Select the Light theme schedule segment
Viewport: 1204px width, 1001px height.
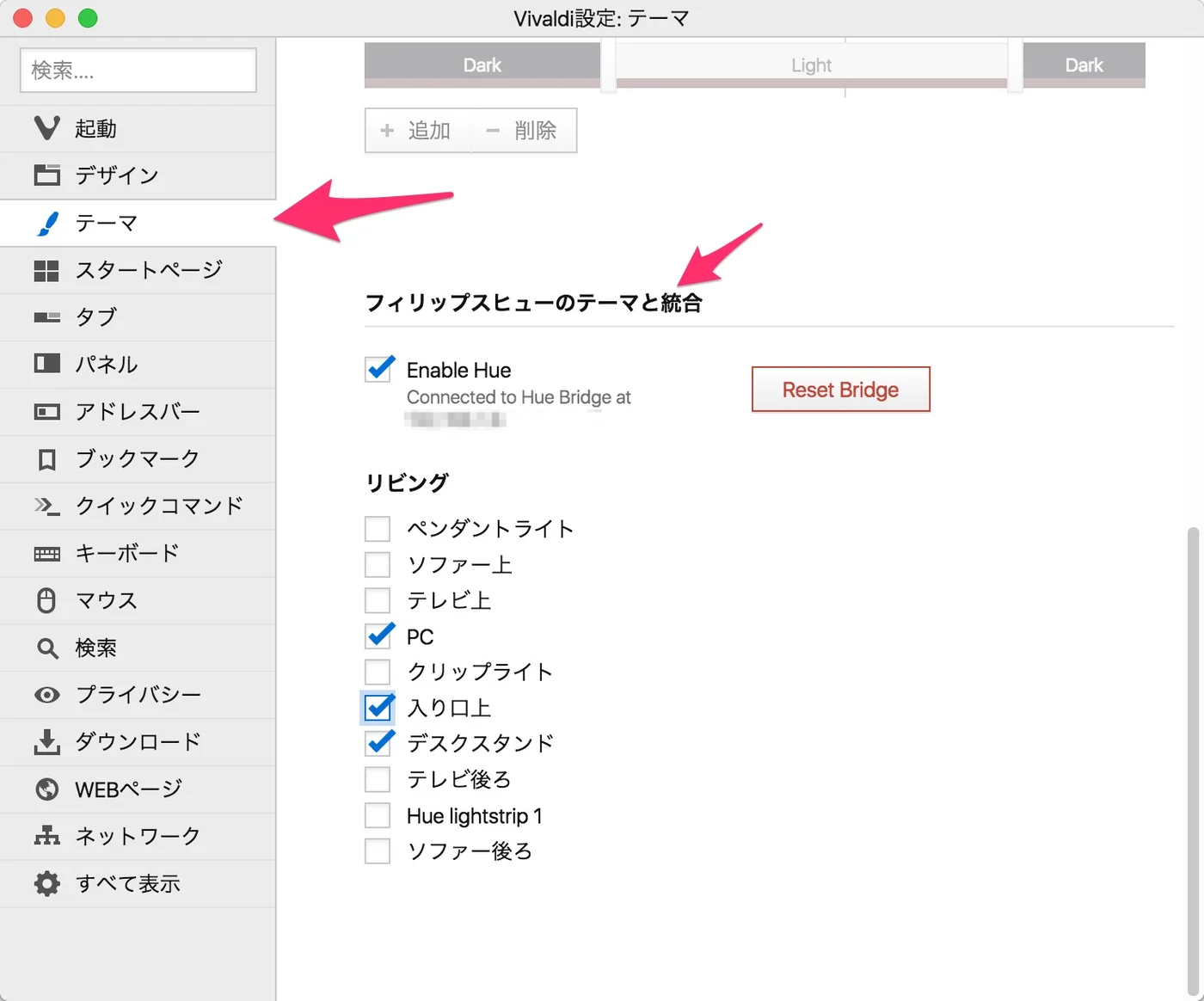pos(811,65)
